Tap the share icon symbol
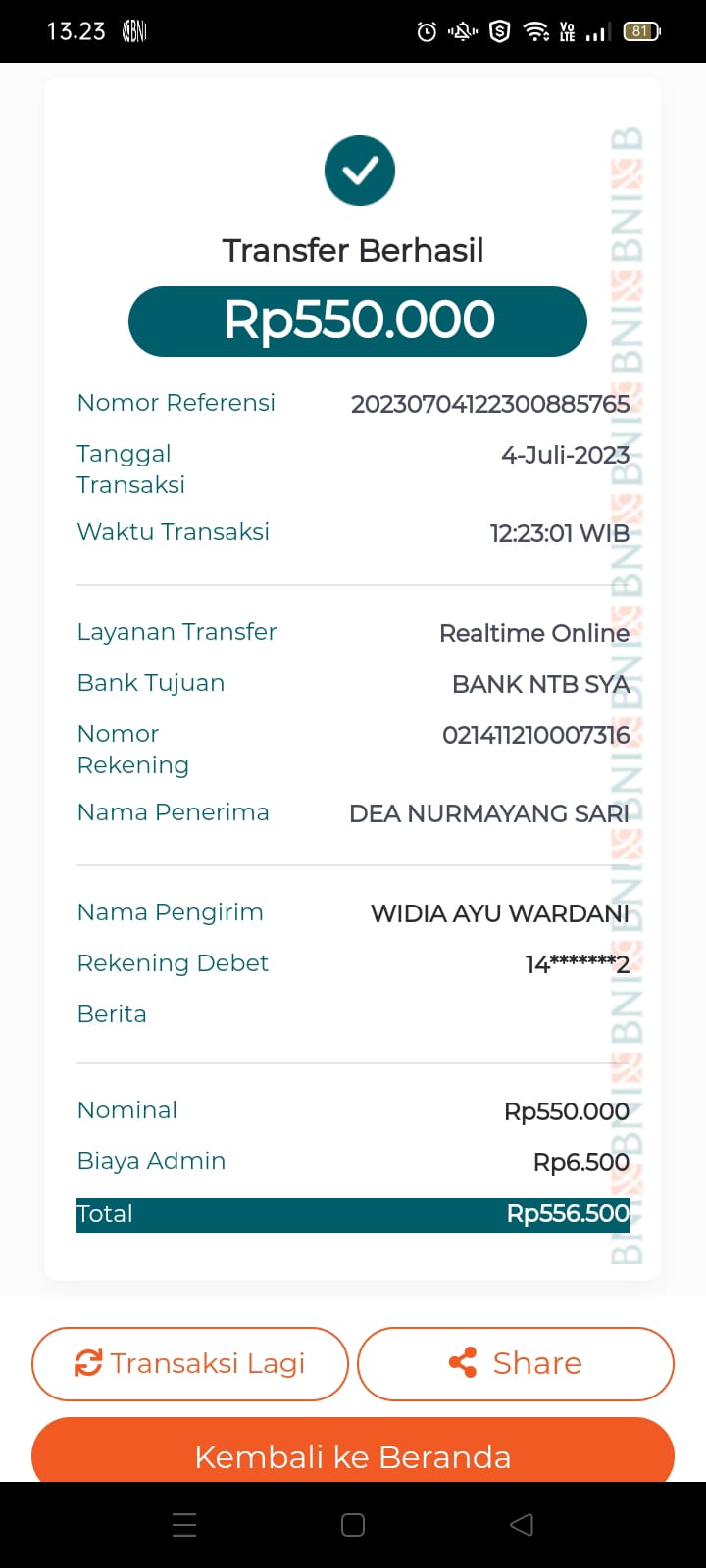Screen dimensions: 706x1568 pyautogui.click(x=463, y=1363)
